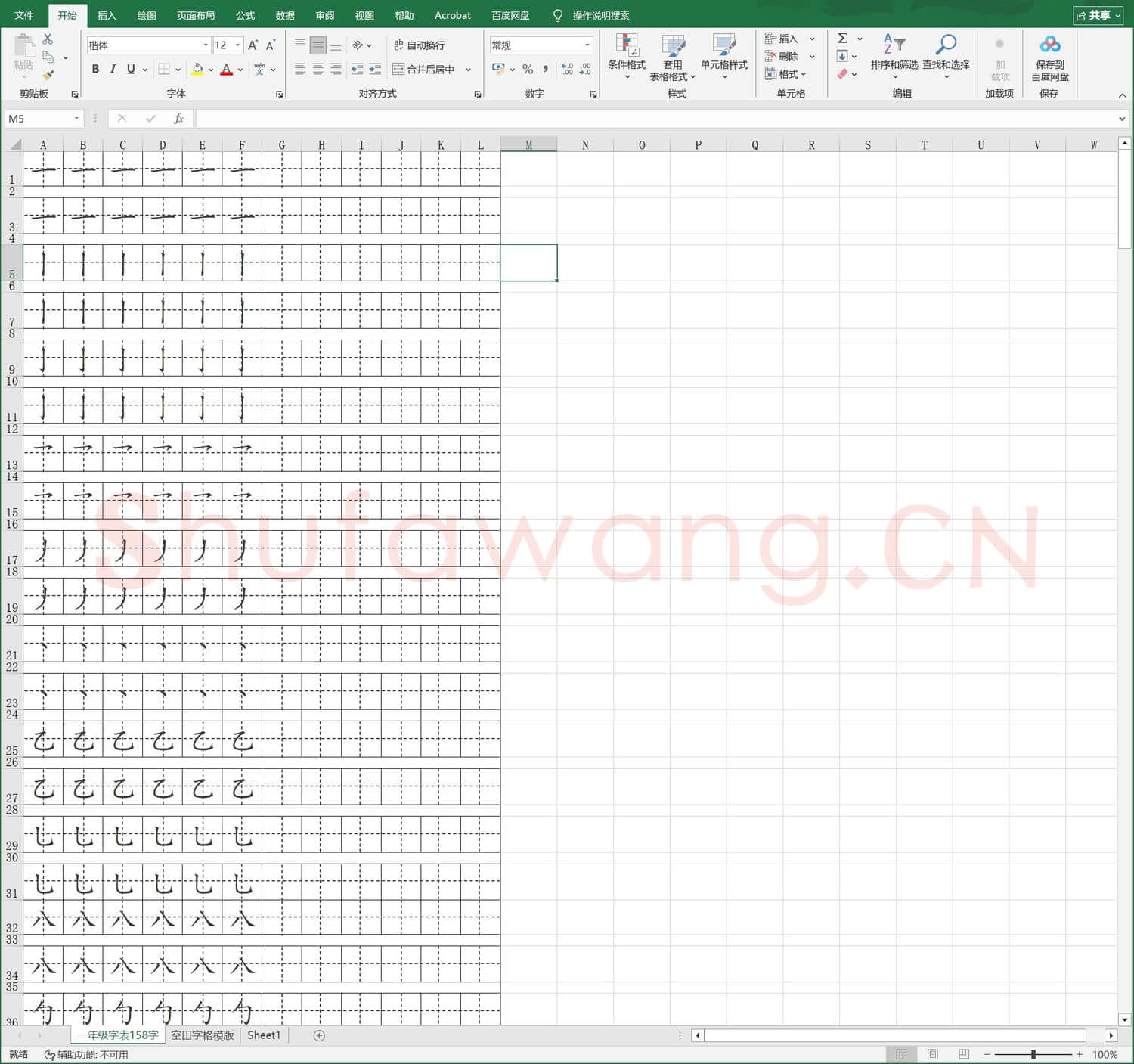This screenshot has height=1064, width=1134.
Task: Open 排序和筛选 sort and filter
Action: 894,56
